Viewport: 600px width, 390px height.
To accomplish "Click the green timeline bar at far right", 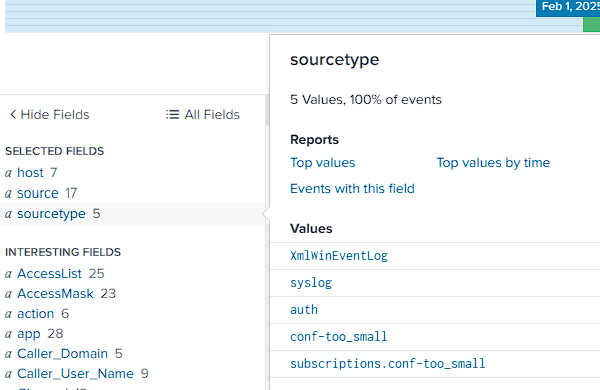I will click(x=591, y=24).
